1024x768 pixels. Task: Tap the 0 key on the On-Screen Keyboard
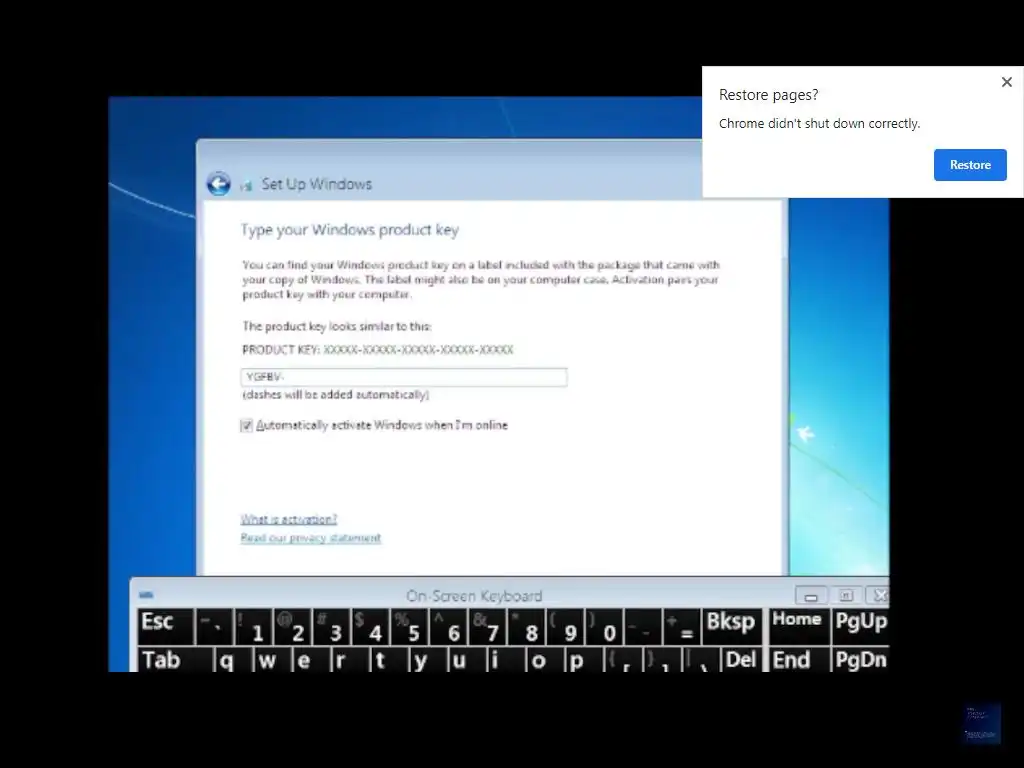(604, 626)
